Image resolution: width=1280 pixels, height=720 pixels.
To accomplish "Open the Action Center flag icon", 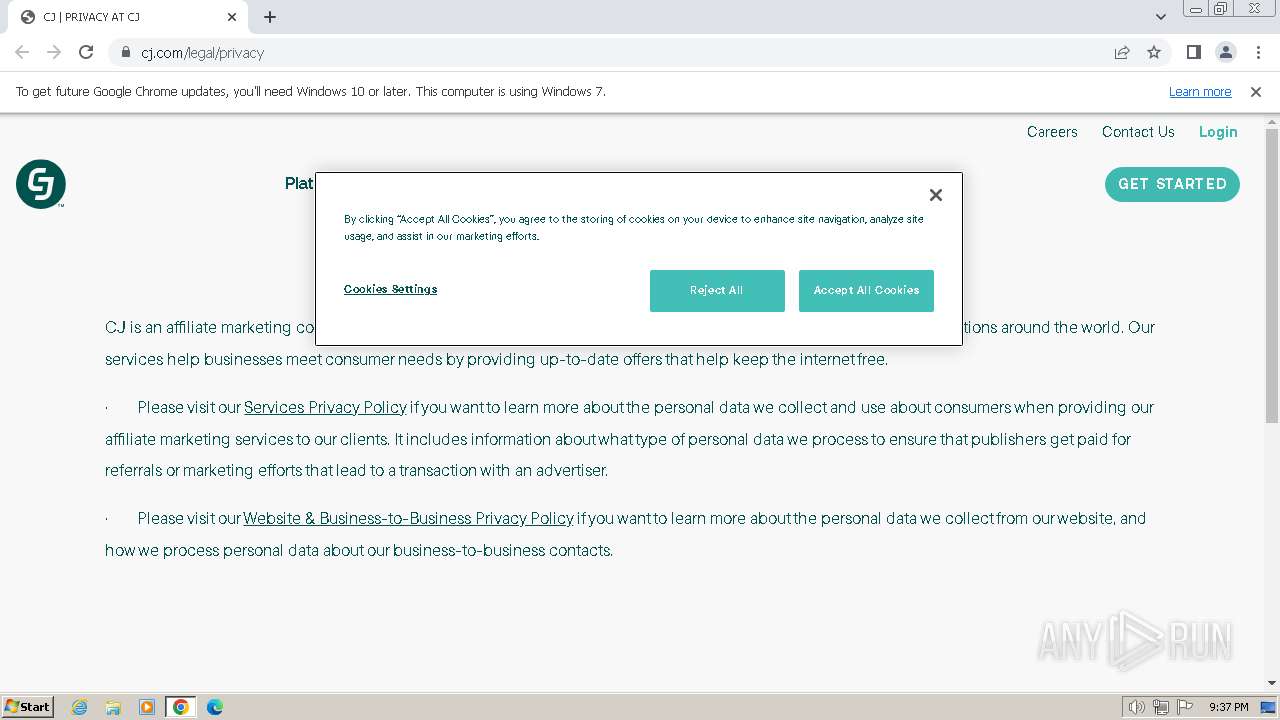I will (1185, 707).
